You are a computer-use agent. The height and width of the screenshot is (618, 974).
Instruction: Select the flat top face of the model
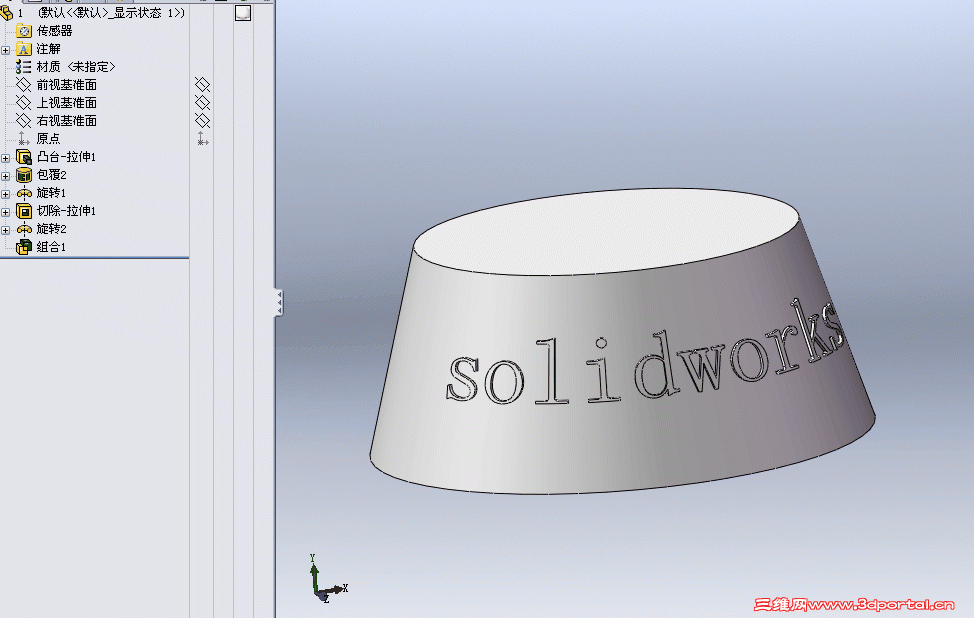point(606,231)
